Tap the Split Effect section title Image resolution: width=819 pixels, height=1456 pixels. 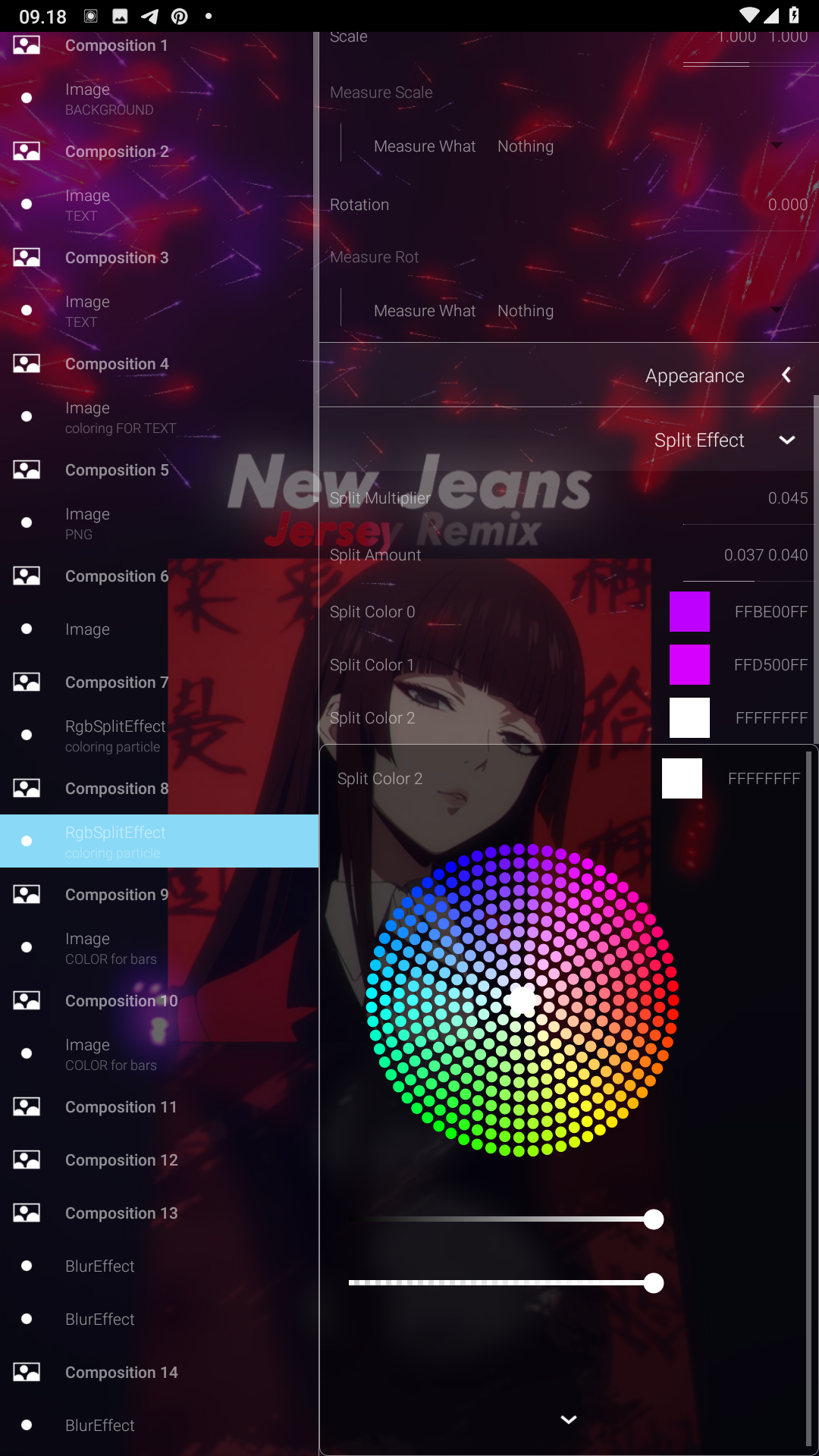click(x=699, y=441)
